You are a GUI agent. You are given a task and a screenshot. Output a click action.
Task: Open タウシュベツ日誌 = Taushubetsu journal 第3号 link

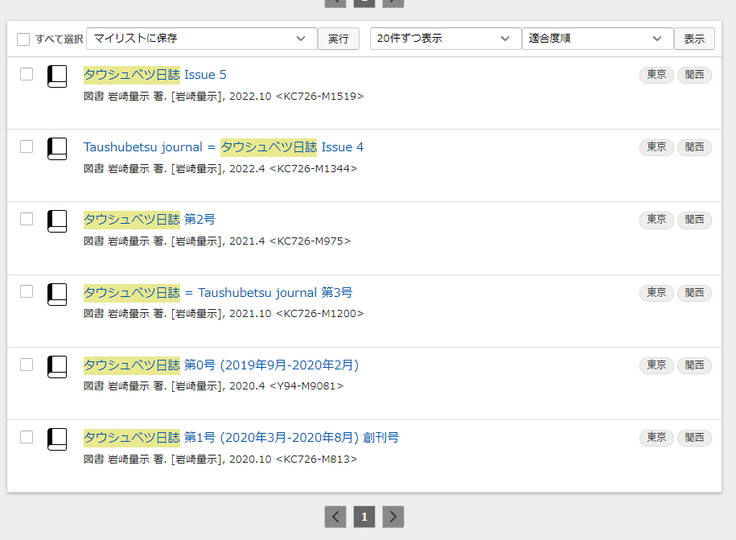217,292
